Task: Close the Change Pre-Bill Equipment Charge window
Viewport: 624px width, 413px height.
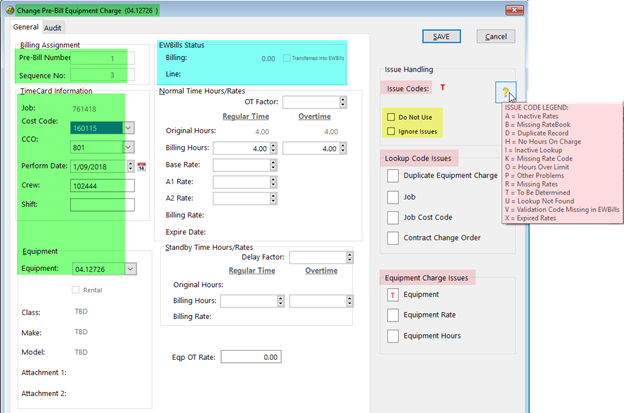Action: click(514, 10)
